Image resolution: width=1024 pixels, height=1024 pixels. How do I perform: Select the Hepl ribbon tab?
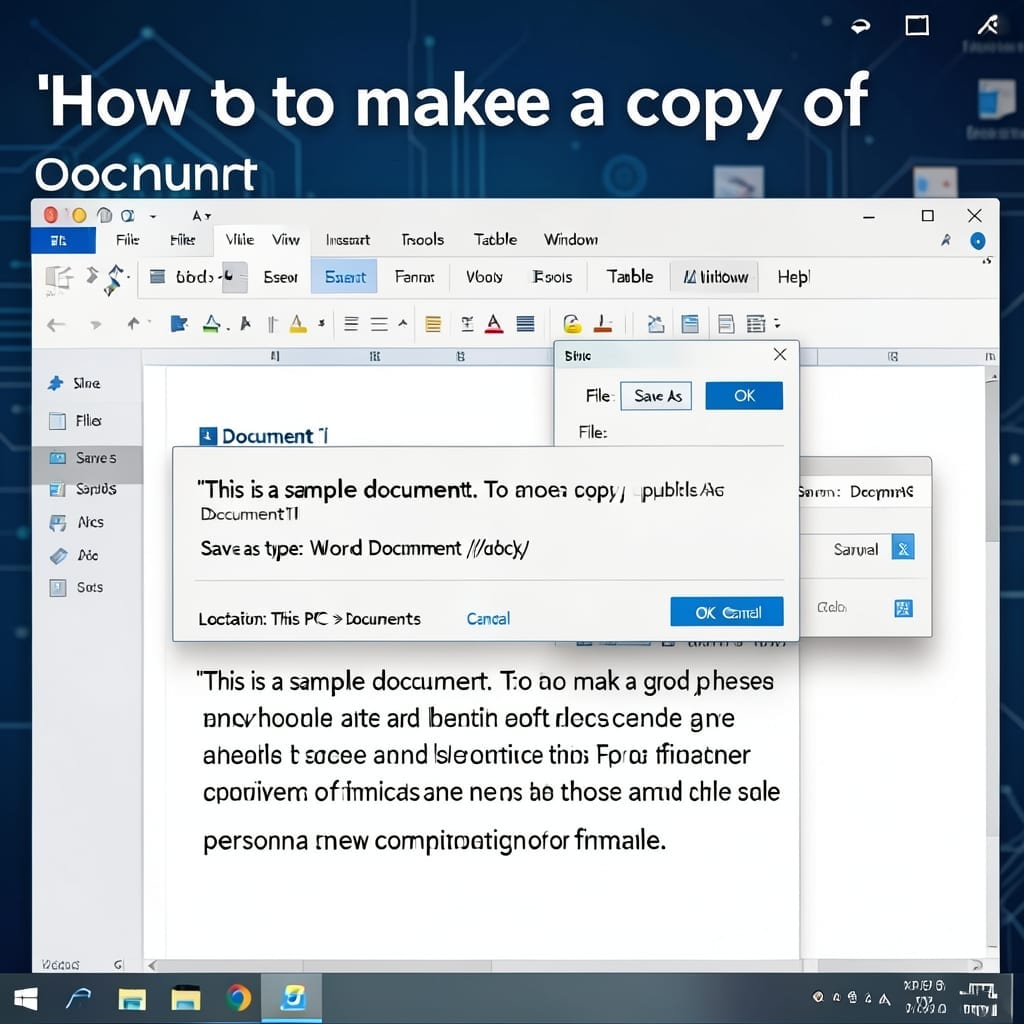[793, 277]
